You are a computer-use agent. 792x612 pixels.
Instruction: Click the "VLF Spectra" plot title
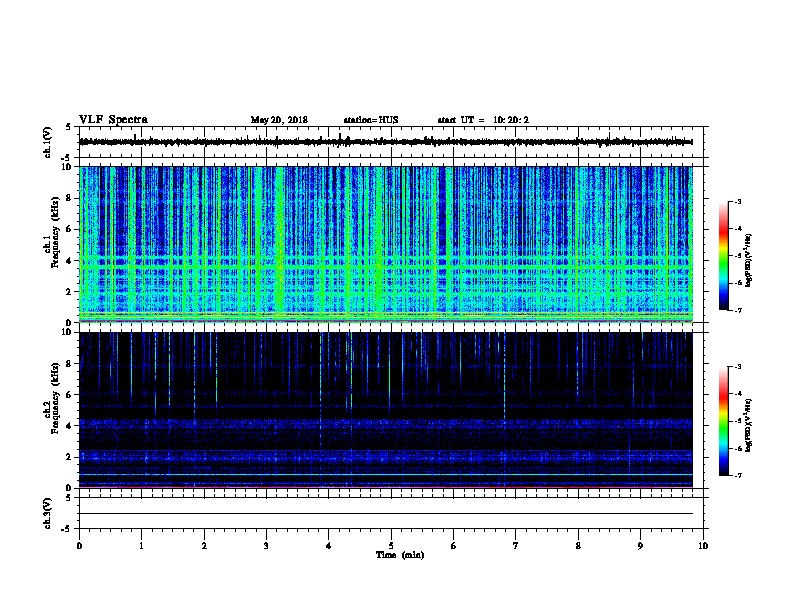point(113,120)
